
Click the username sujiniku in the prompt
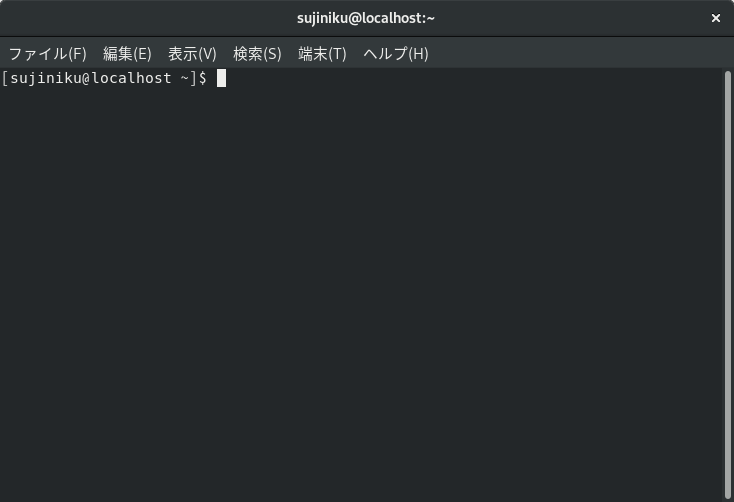click(x=43, y=78)
